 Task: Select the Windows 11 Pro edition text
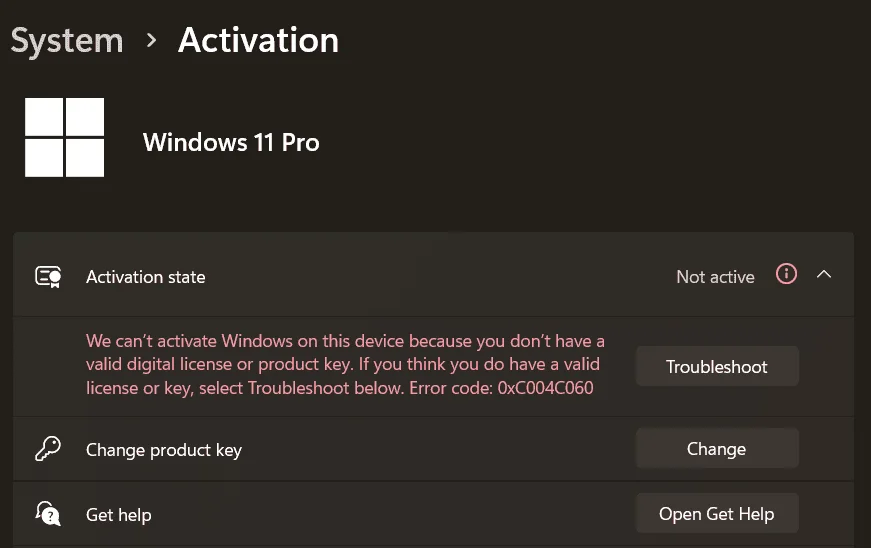tap(231, 143)
